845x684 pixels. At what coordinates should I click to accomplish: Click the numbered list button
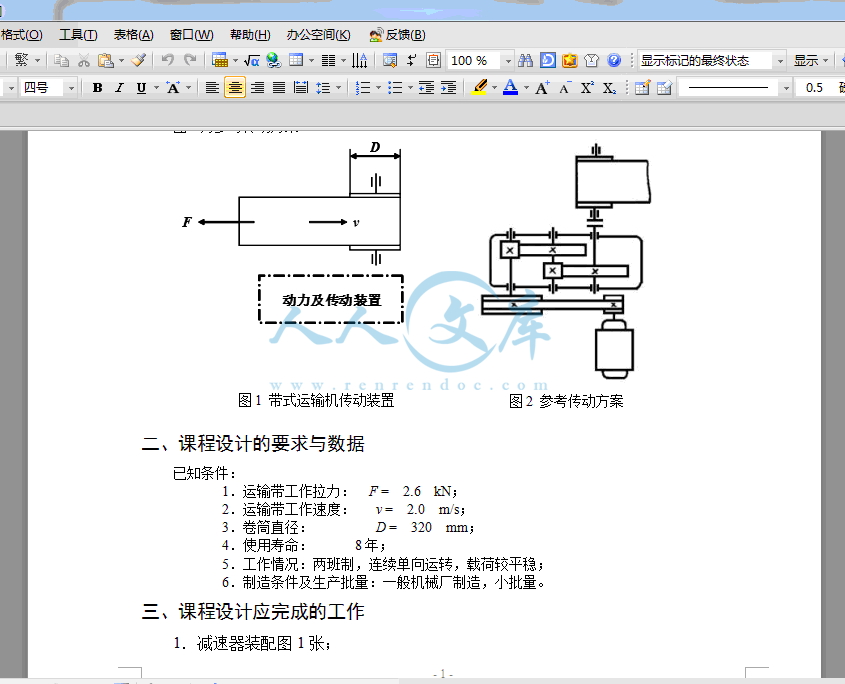point(363,88)
